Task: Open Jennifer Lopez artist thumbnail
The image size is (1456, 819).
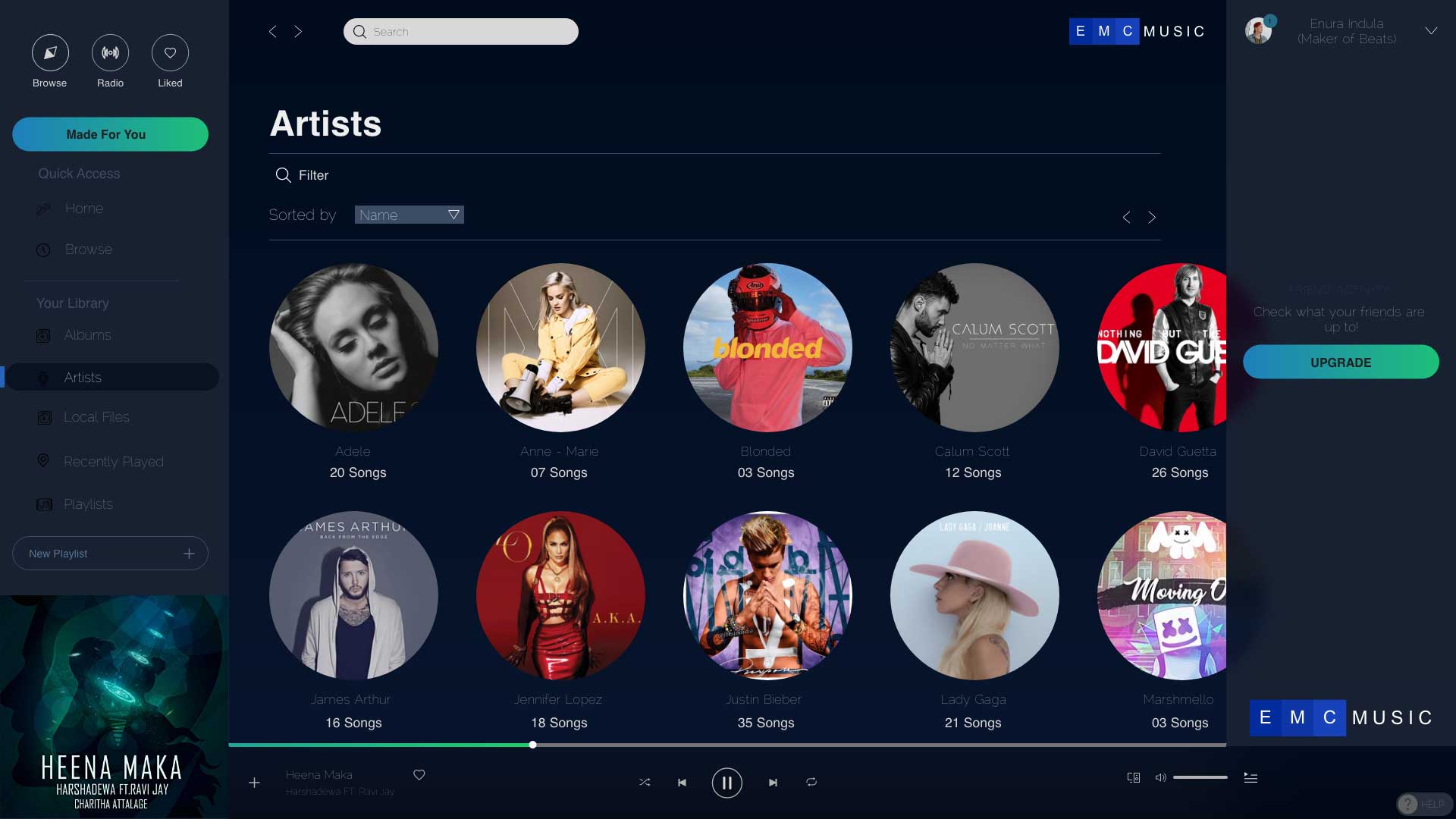Action: coord(560,595)
